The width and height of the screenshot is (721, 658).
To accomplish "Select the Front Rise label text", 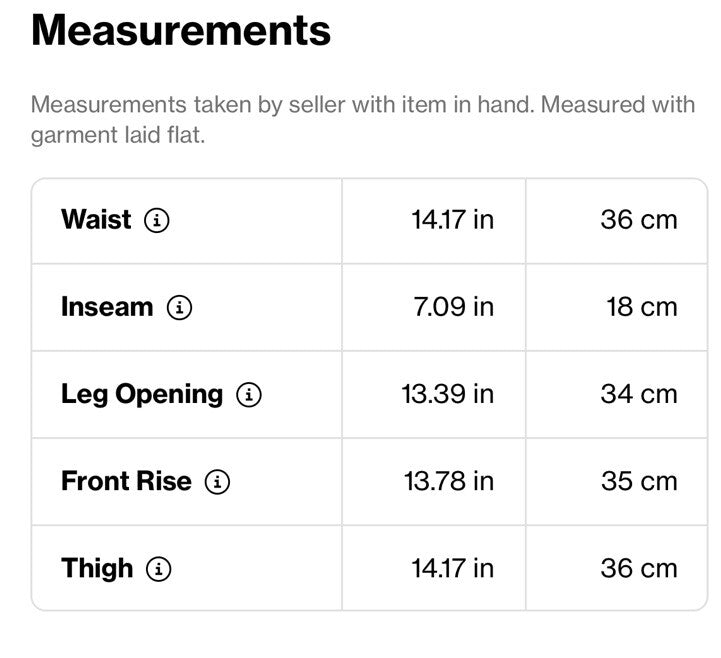I will pyautogui.click(x=126, y=481).
